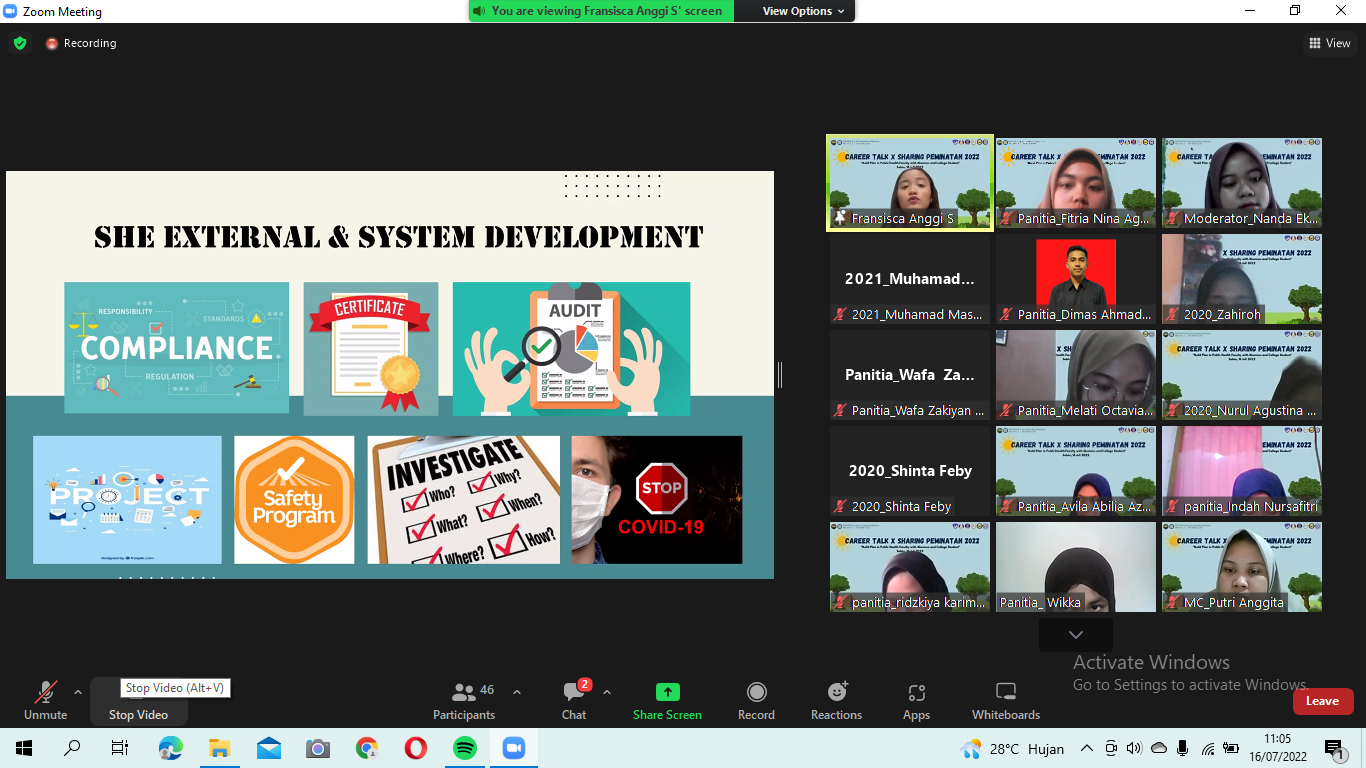1366x768 pixels.
Task: Open Spotify from the Windows taskbar
Action: click(x=465, y=748)
